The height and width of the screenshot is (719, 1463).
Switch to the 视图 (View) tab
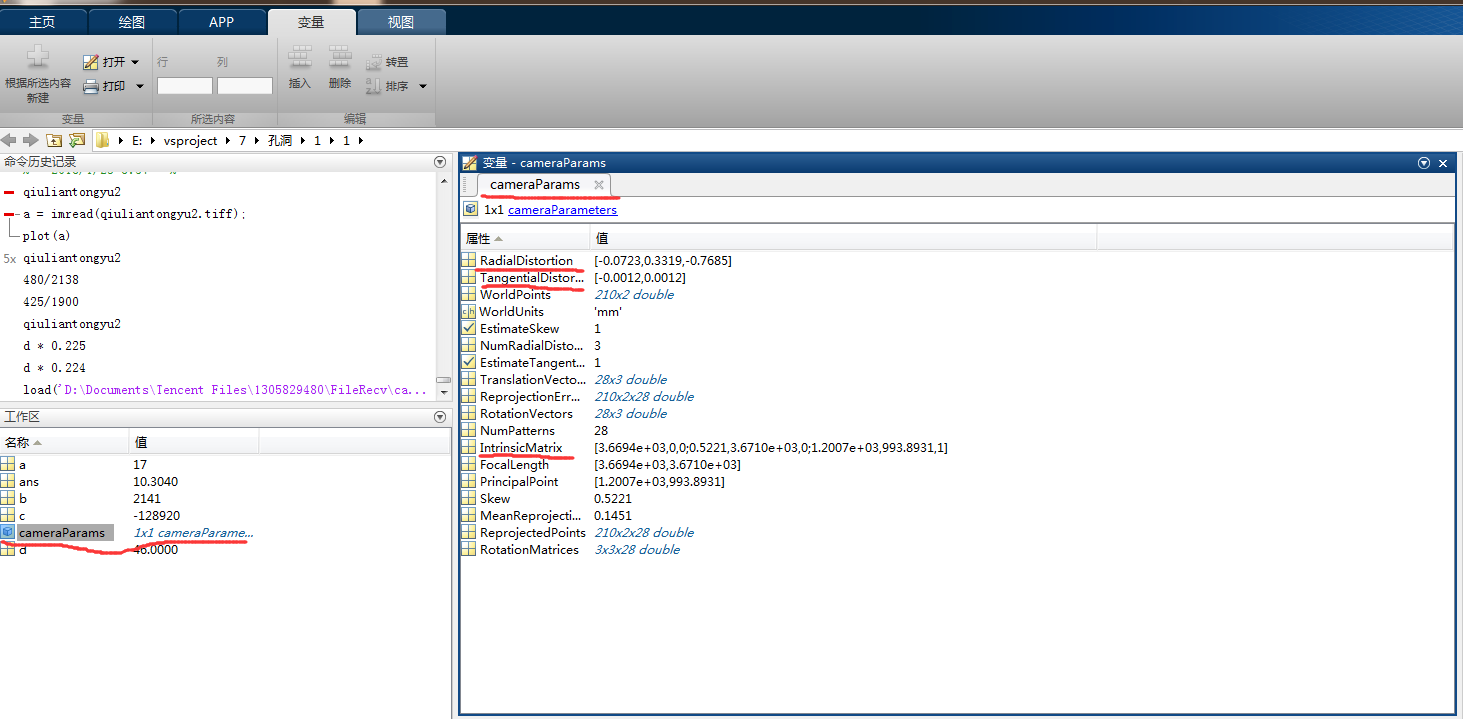400,22
